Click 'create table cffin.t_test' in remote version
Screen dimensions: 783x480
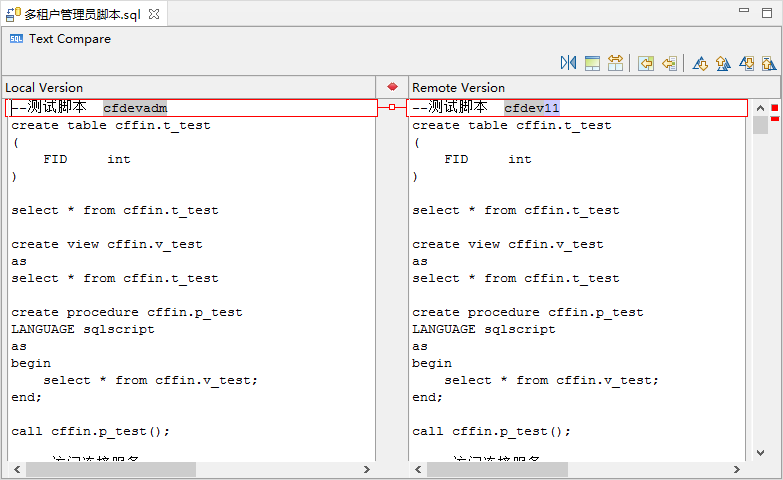tap(512, 125)
